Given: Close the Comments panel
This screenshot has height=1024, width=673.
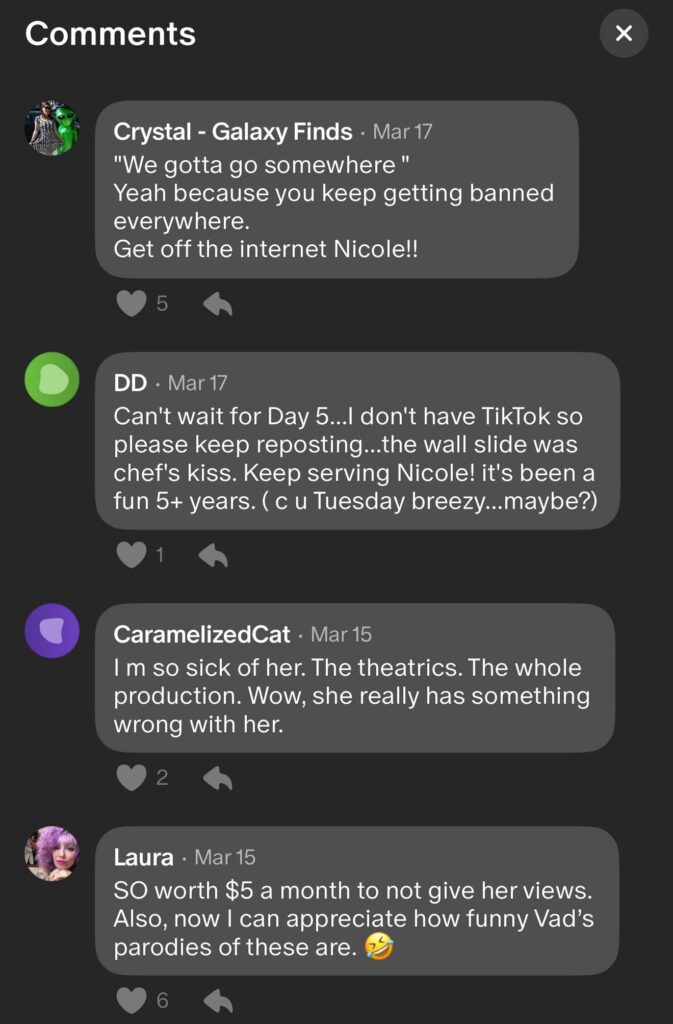Looking at the screenshot, I should [624, 34].
